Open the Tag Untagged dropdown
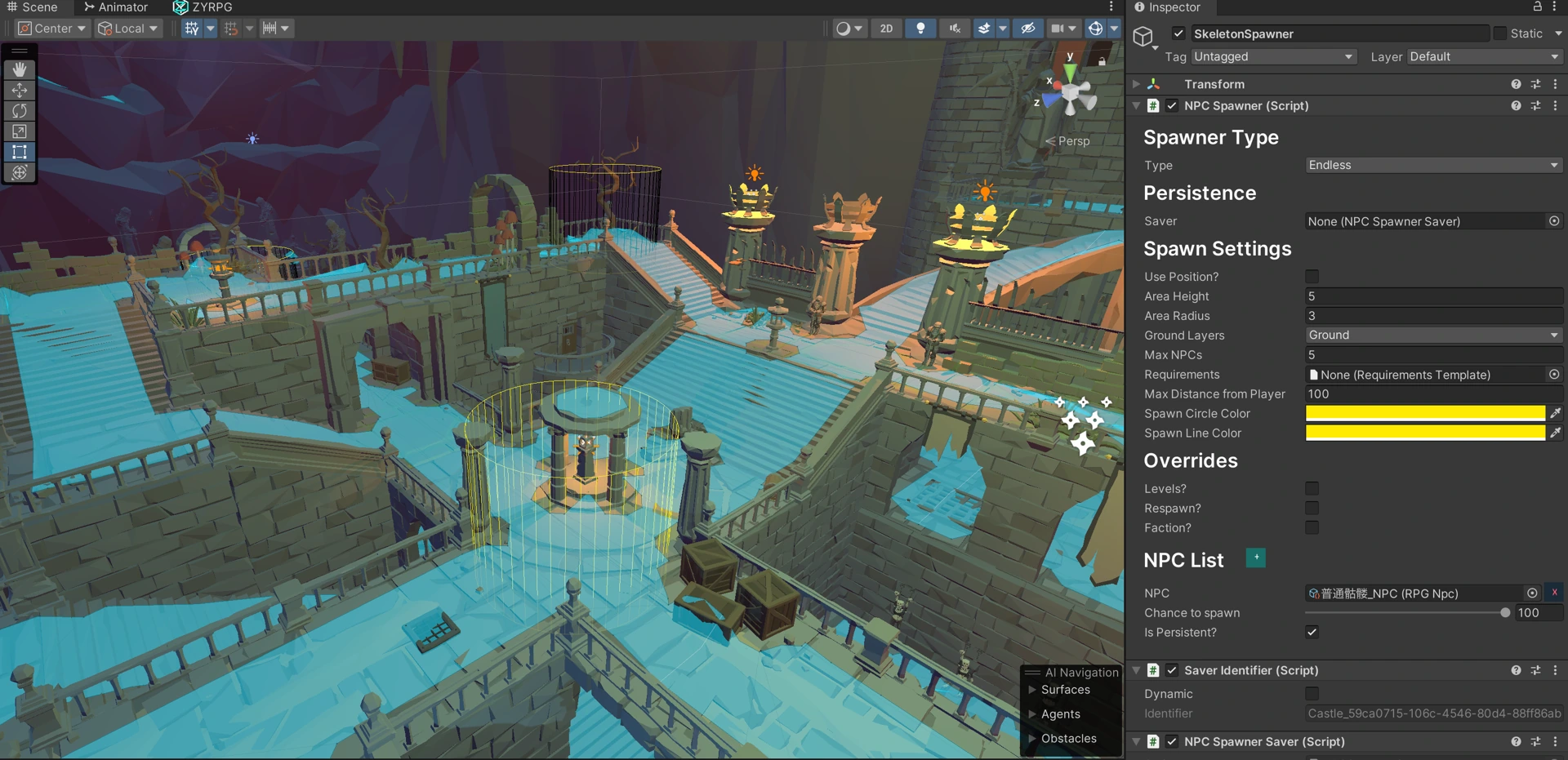Image resolution: width=1568 pixels, height=760 pixels. tap(1273, 56)
